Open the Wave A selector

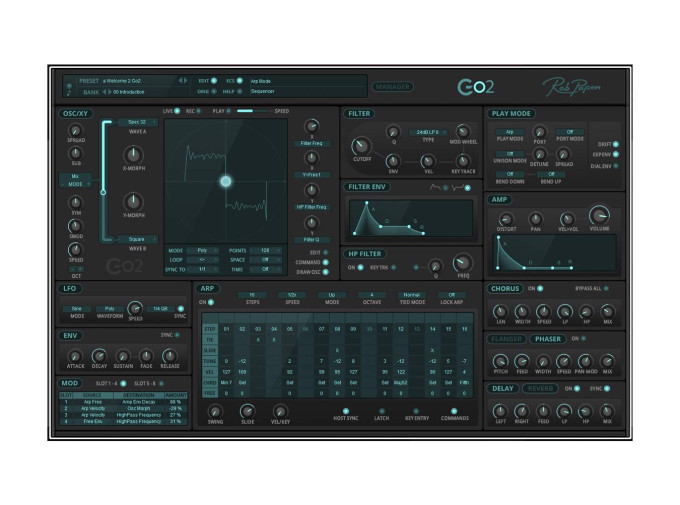(138, 122)
